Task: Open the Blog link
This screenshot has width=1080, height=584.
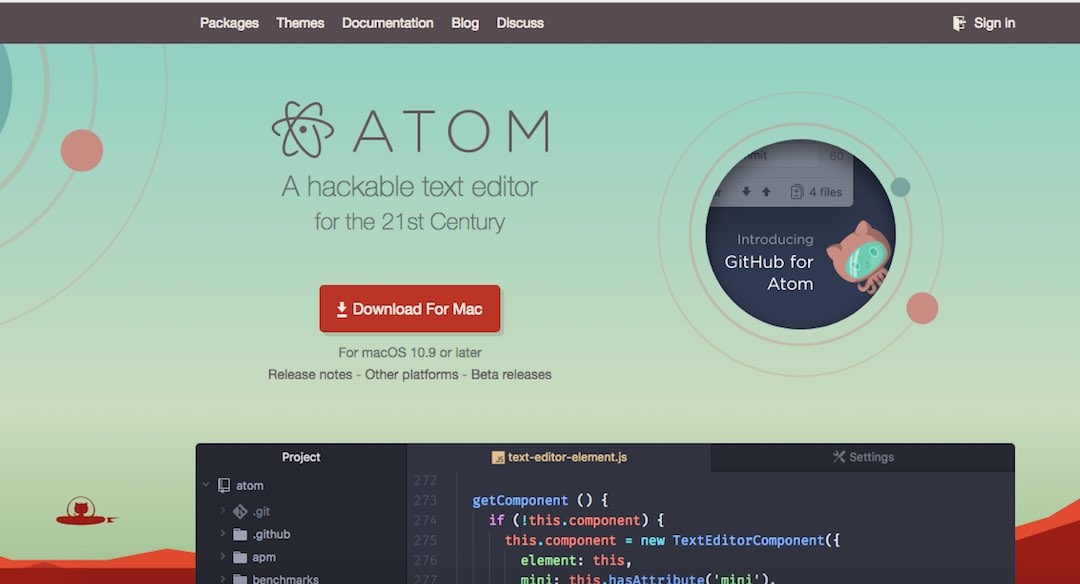Action: (x=465, y=23)
